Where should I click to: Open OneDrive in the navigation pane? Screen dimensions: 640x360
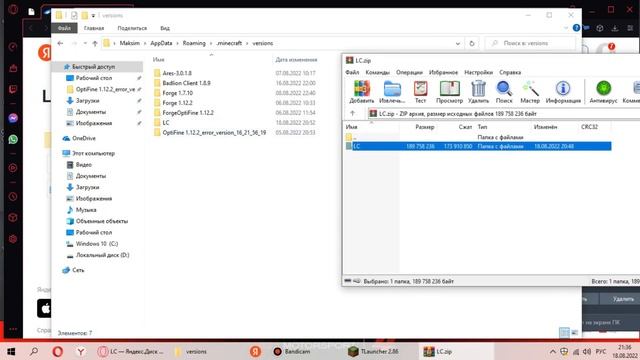point(84,138)
